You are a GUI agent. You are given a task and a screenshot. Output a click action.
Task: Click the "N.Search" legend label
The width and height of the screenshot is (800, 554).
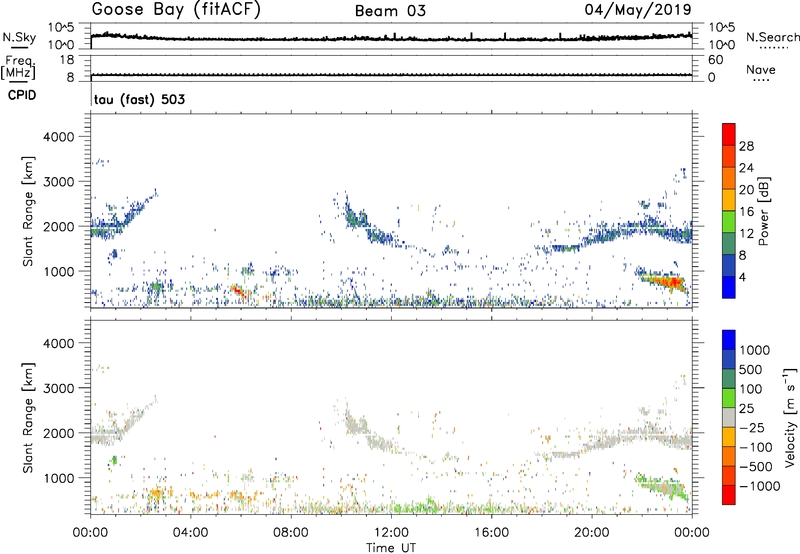coord(772,37)
